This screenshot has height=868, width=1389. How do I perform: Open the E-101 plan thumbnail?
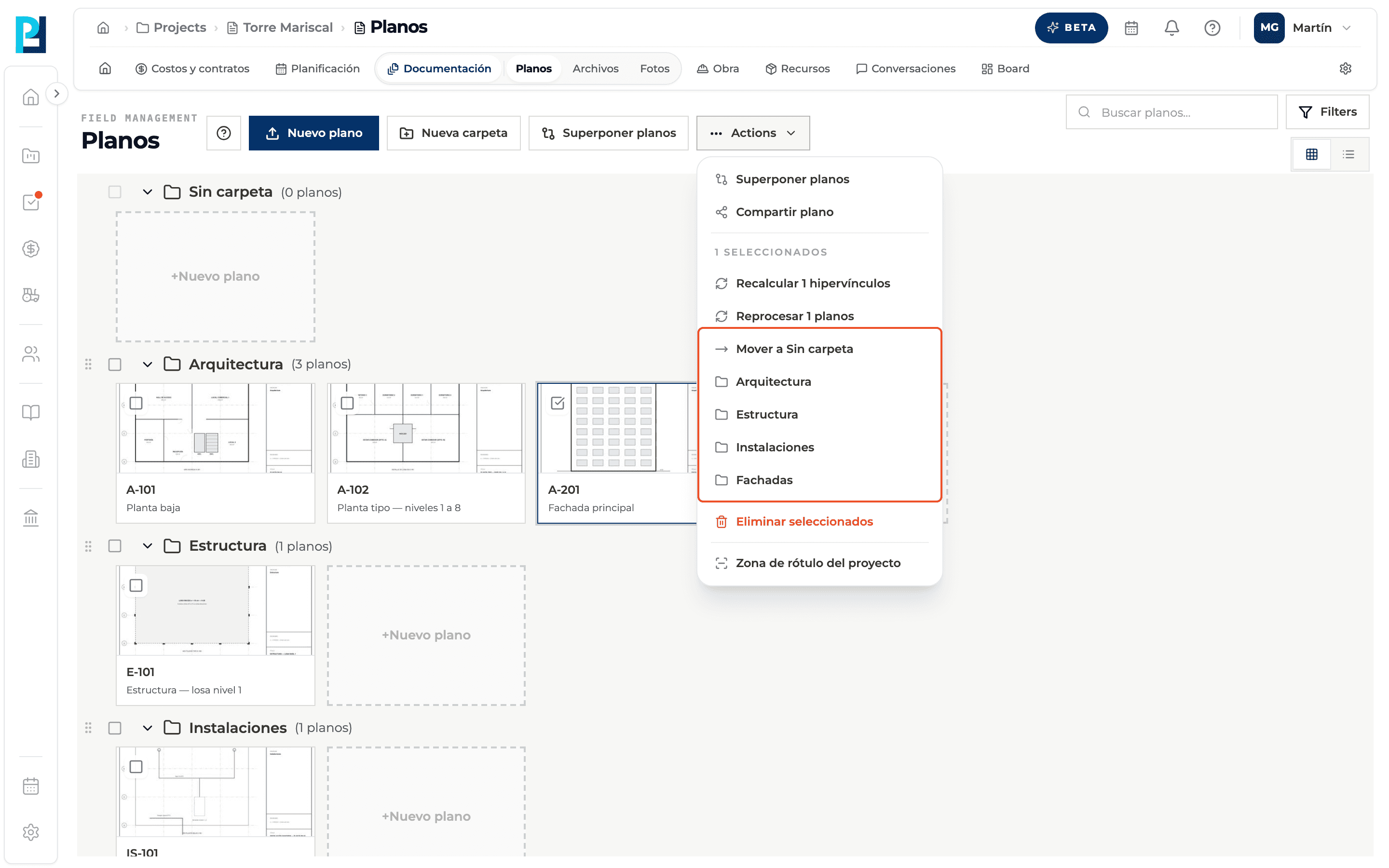[216, 610]
